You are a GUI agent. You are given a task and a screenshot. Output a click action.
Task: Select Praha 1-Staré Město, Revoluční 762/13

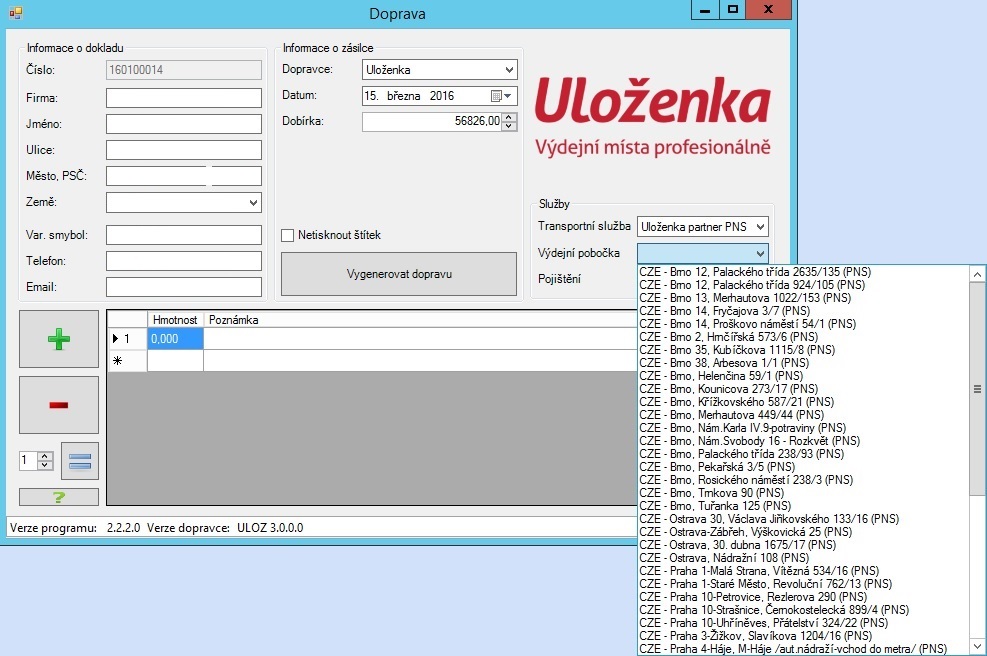[x=803, y=584]
